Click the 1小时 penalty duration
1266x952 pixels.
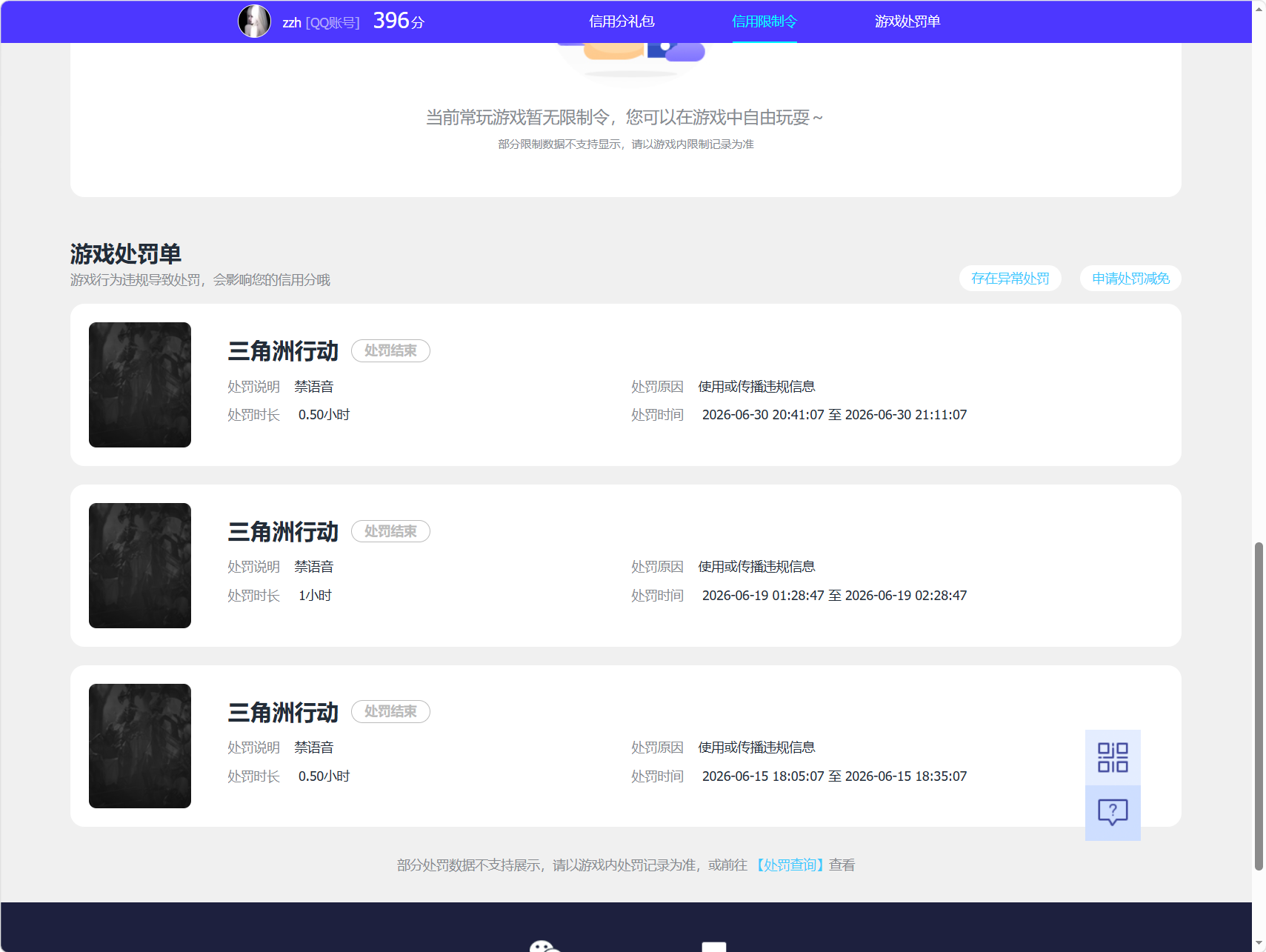pos(315,596)
